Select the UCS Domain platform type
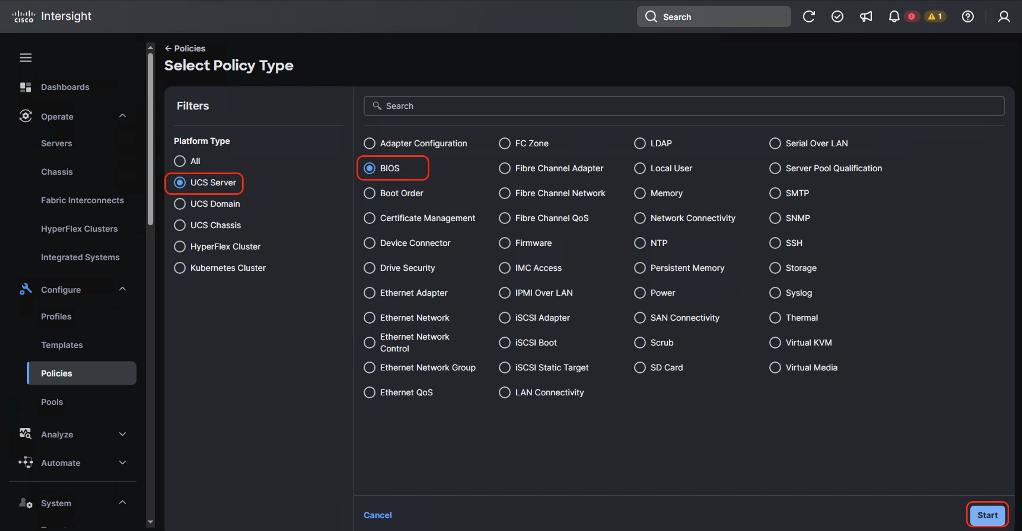This screenshot has width=1022, height=531. [180, 204]
